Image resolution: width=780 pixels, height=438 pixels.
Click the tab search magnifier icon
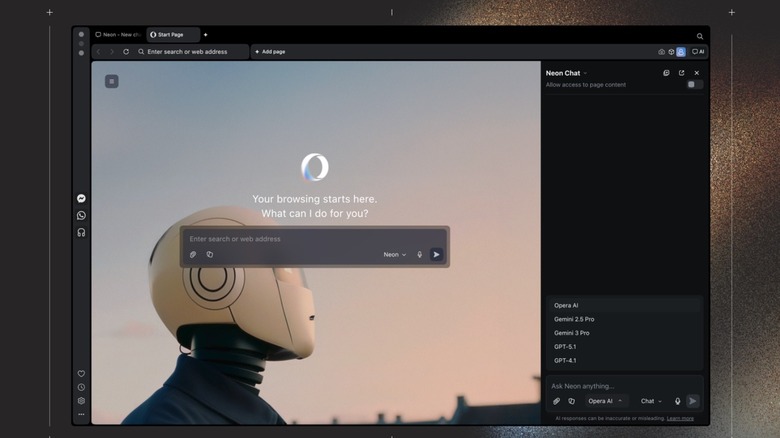tap(699, 36)
